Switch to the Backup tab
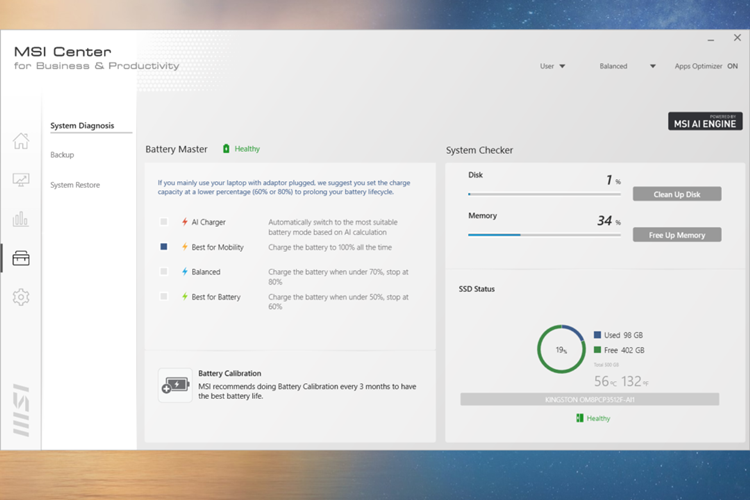 [62, 155]
